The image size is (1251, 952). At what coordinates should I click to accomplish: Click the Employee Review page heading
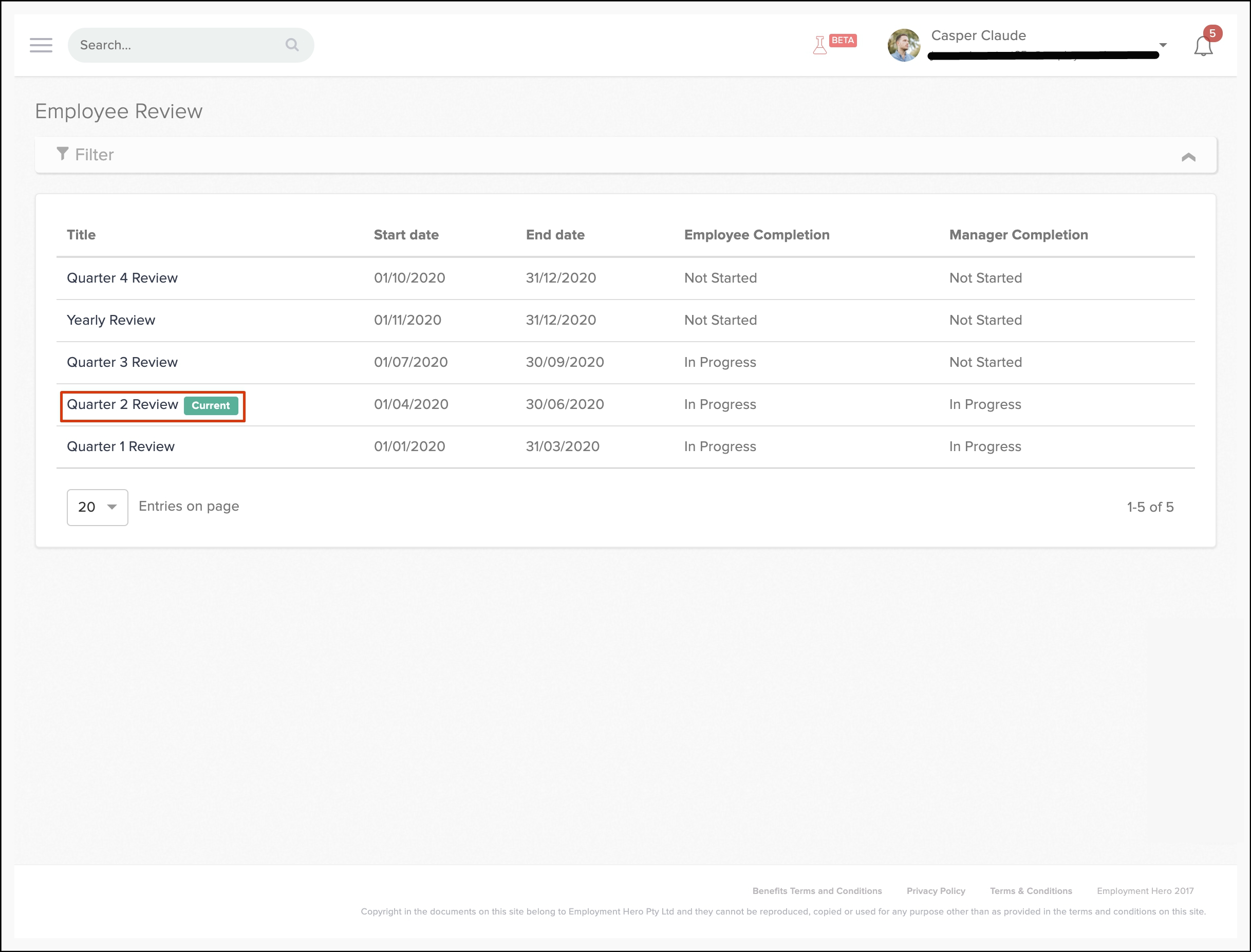119,111
